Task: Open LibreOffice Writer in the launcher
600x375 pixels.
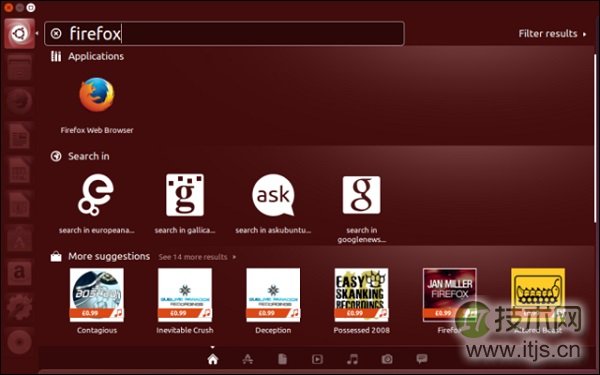Action: pyautogui.click(x=20, y=135)
